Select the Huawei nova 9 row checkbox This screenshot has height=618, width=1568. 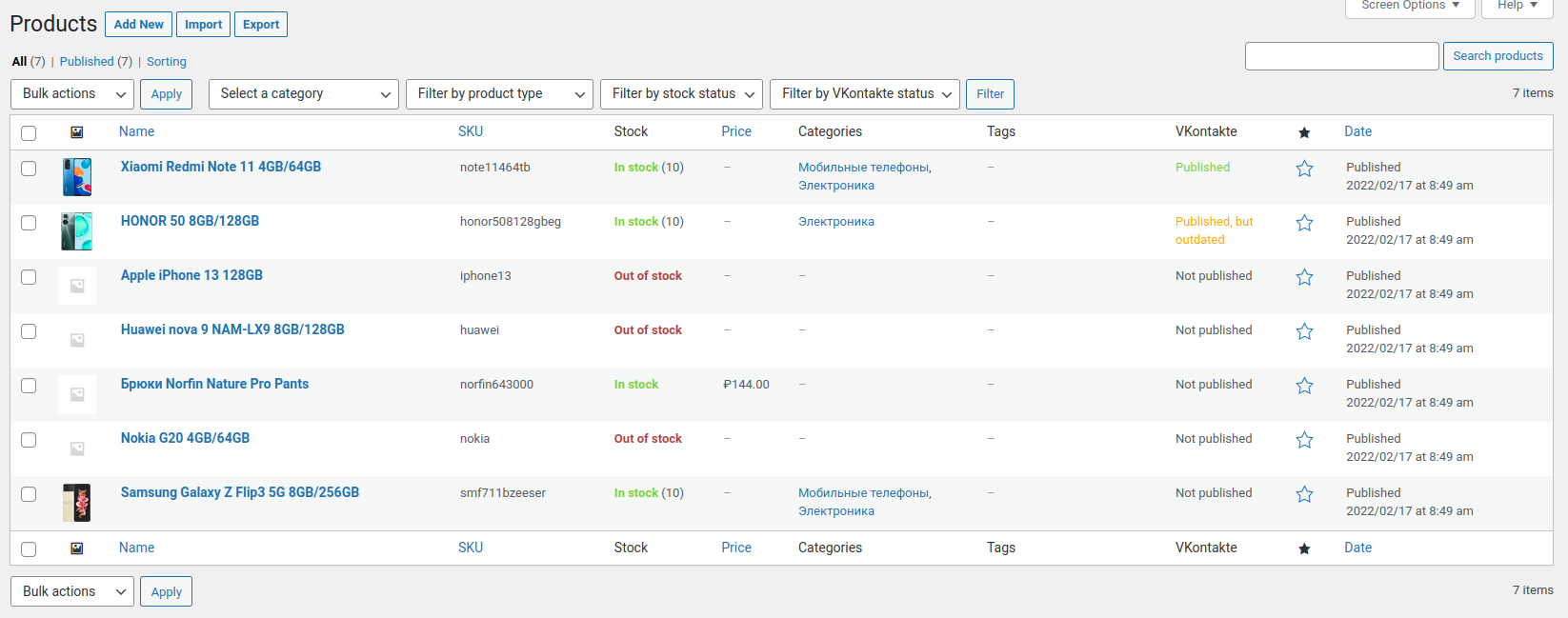pyautogui.click(x=29, y=331)
